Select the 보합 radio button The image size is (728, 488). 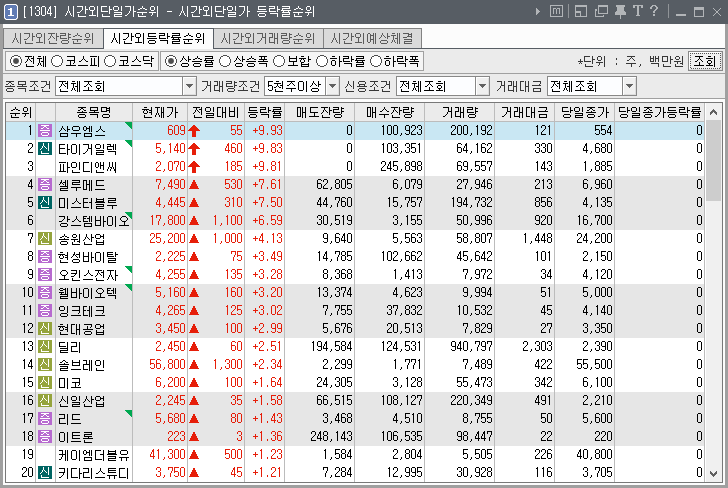[279, 61]
